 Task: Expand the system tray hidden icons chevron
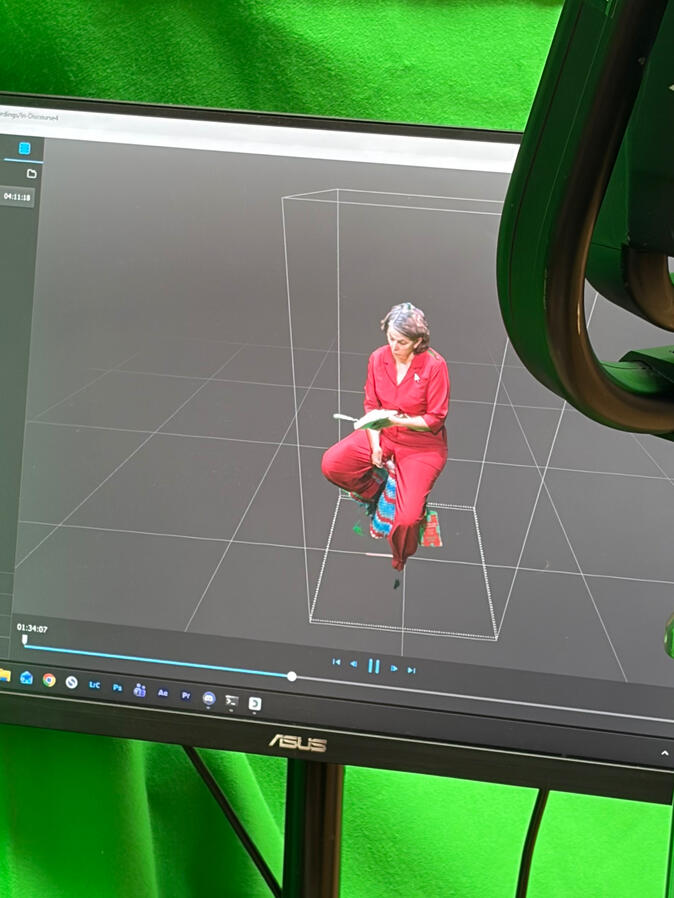coord(664,752)
